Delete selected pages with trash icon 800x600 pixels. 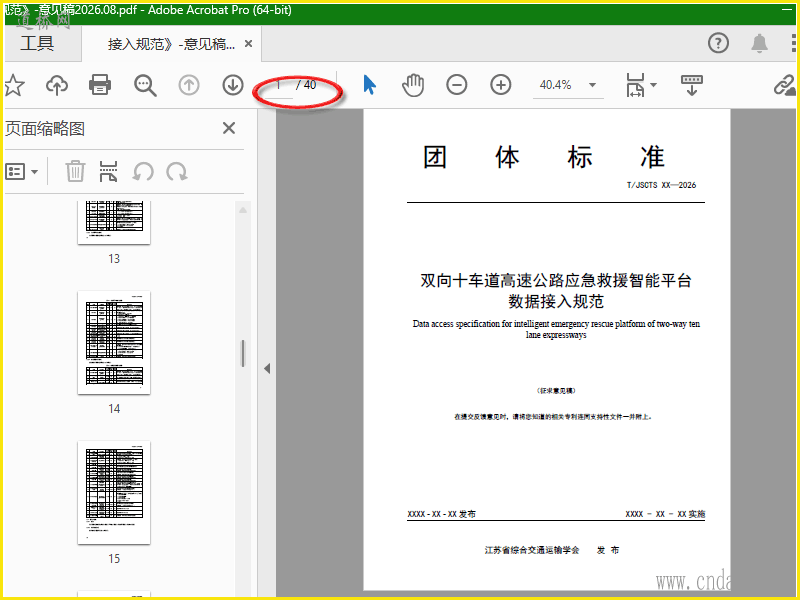click(x=75, y=171)
